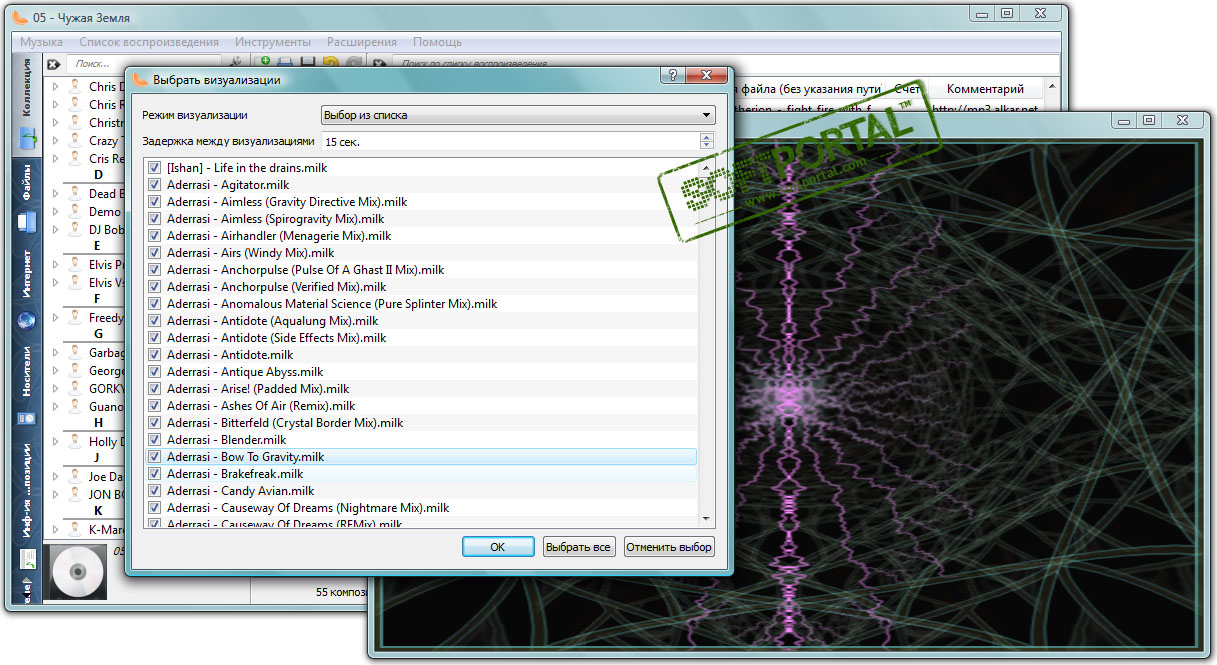Screen dimensions: 1217x665
Task: Toggle 'Aderrasi - Brakefreak.milk' checkbox
Action: pos(154,474)
